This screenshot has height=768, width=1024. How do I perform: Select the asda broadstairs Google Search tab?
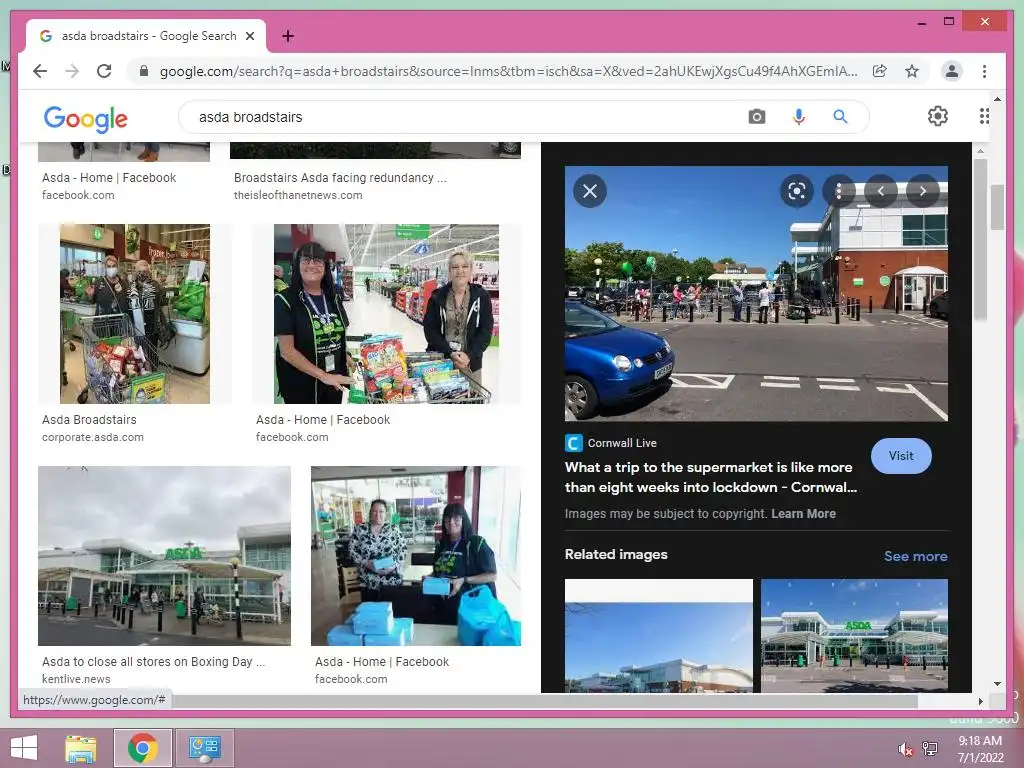(x=146, y=36)
